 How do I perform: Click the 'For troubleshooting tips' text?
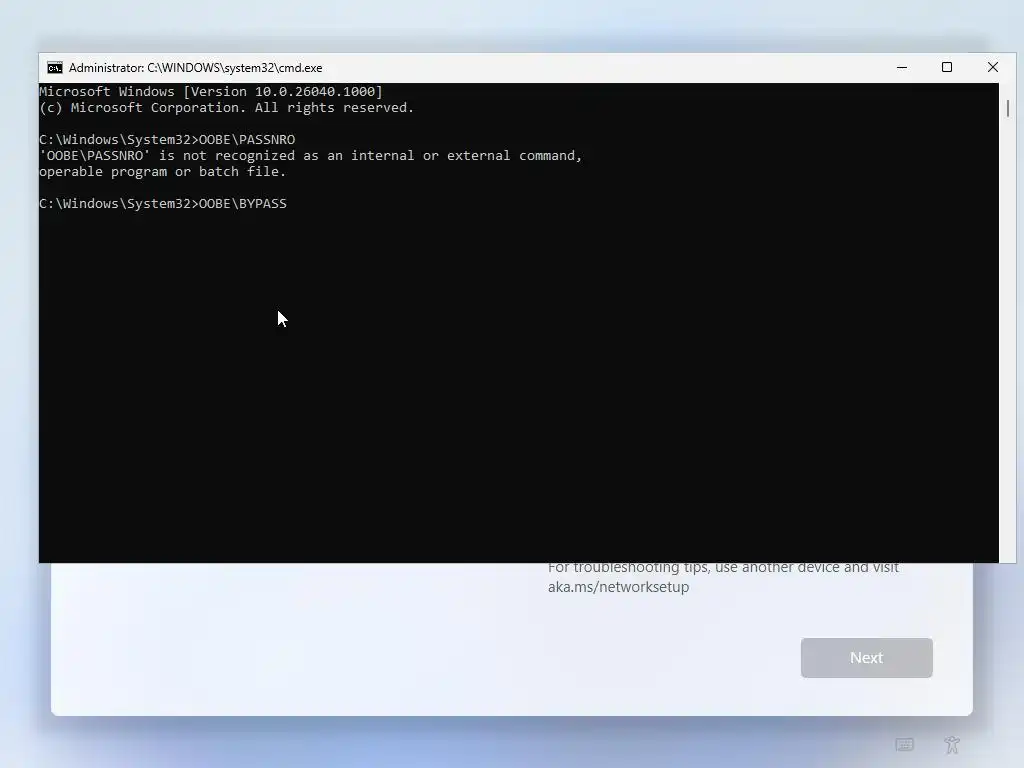coord(723,567)
